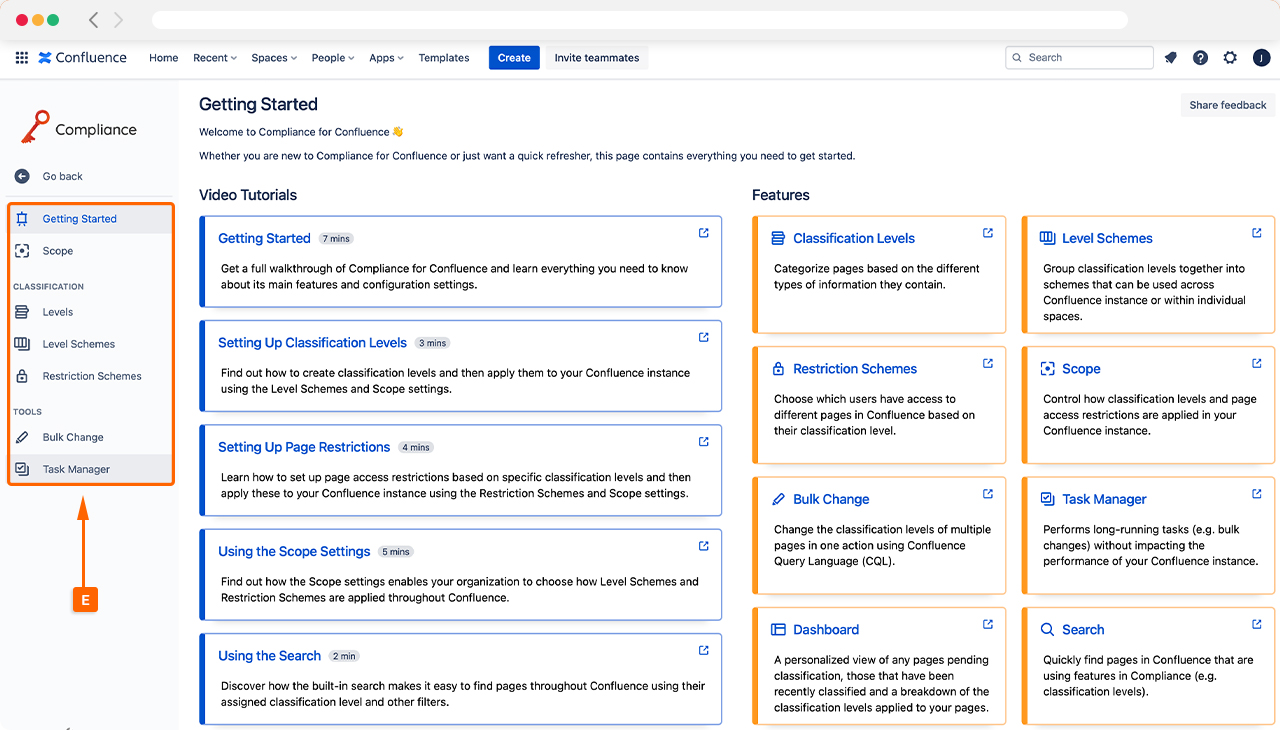Select Bulk Change in sidebar tools
Viewport: 1280px width, 730px height.
click(73, 437)
